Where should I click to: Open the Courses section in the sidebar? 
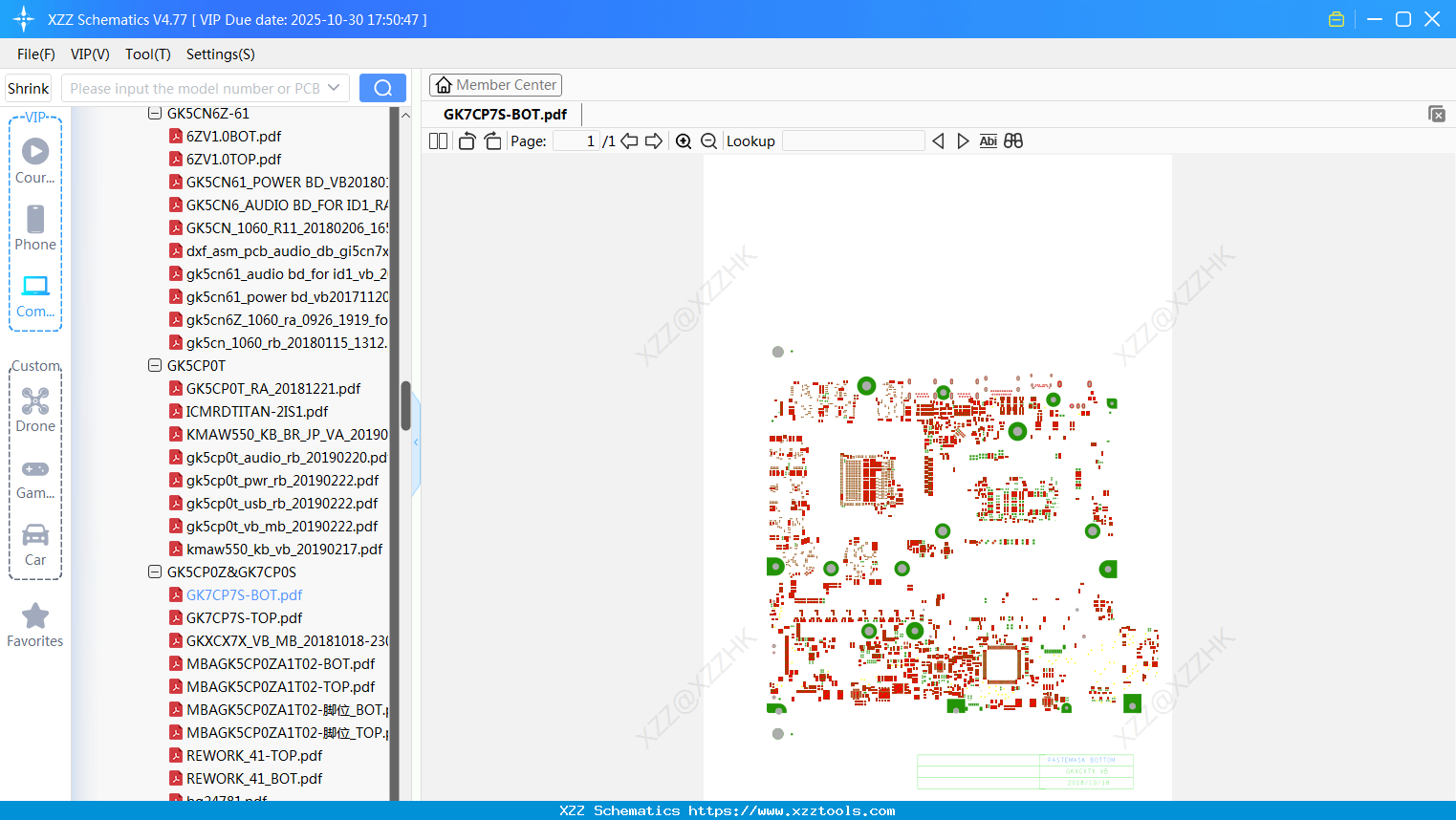[35, 161]
